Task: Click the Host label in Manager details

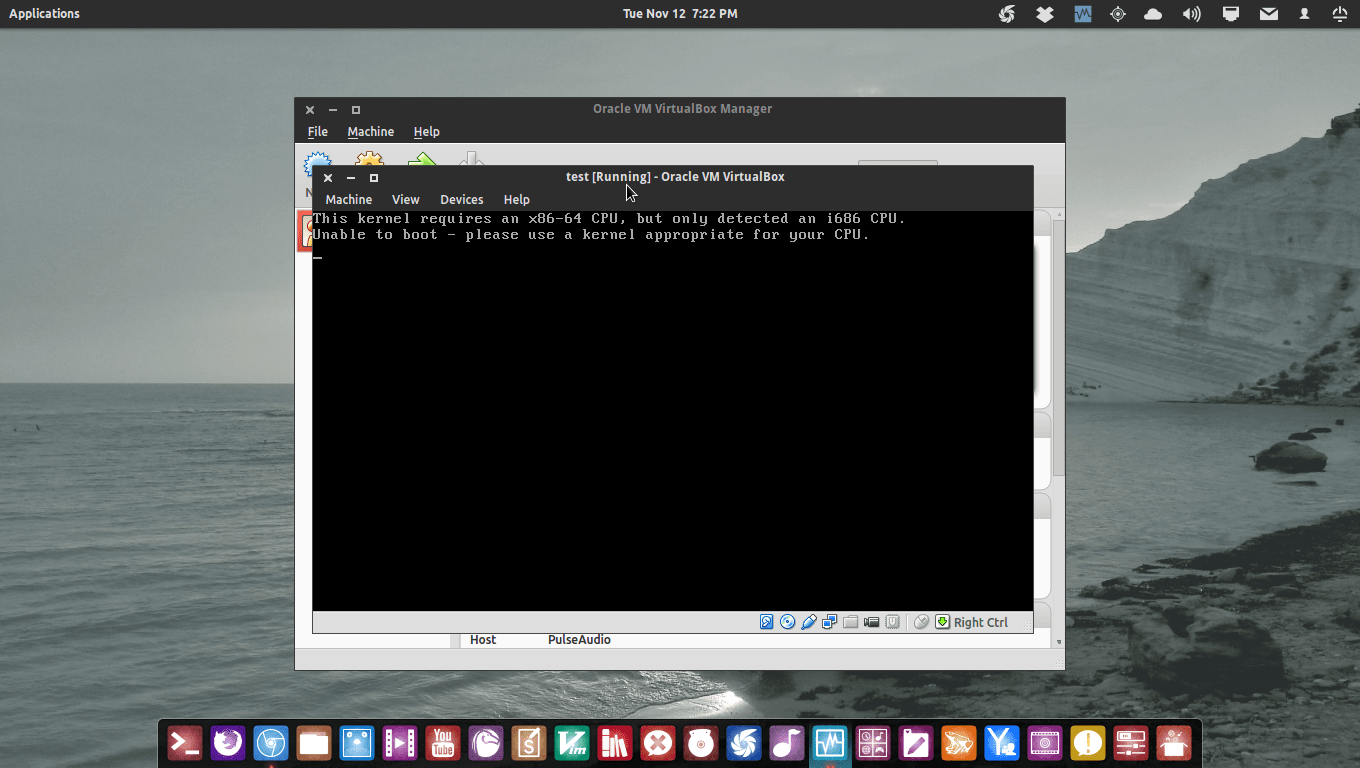Action: pos(483,640)
